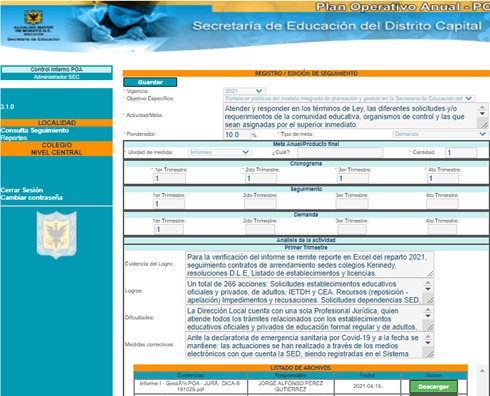Screen dimensions: 490x396
Task: Click the Descargar button for the Informe I file
Action: pos(433,387)
